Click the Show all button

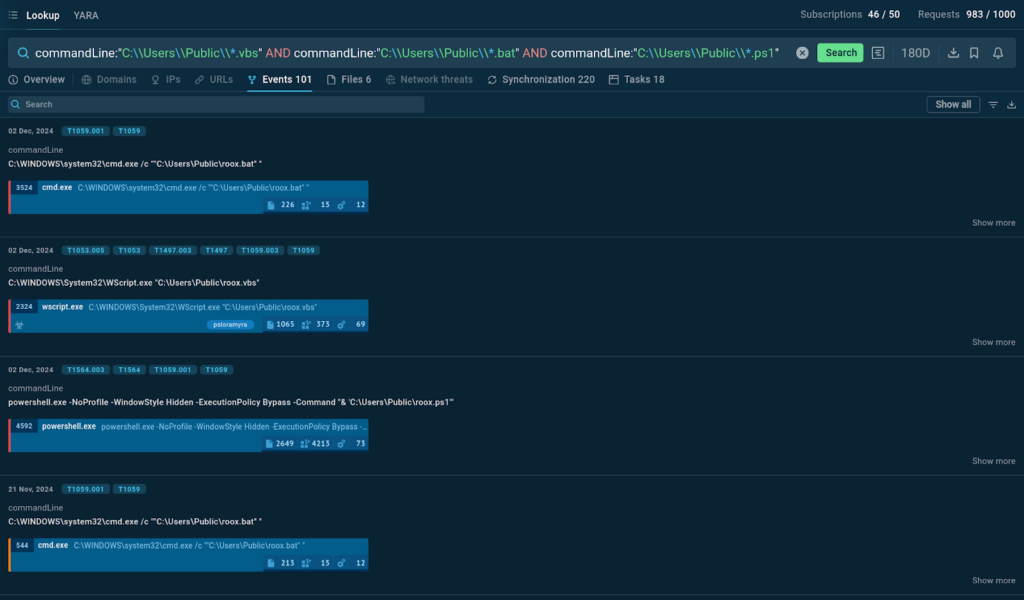[953, 104]
